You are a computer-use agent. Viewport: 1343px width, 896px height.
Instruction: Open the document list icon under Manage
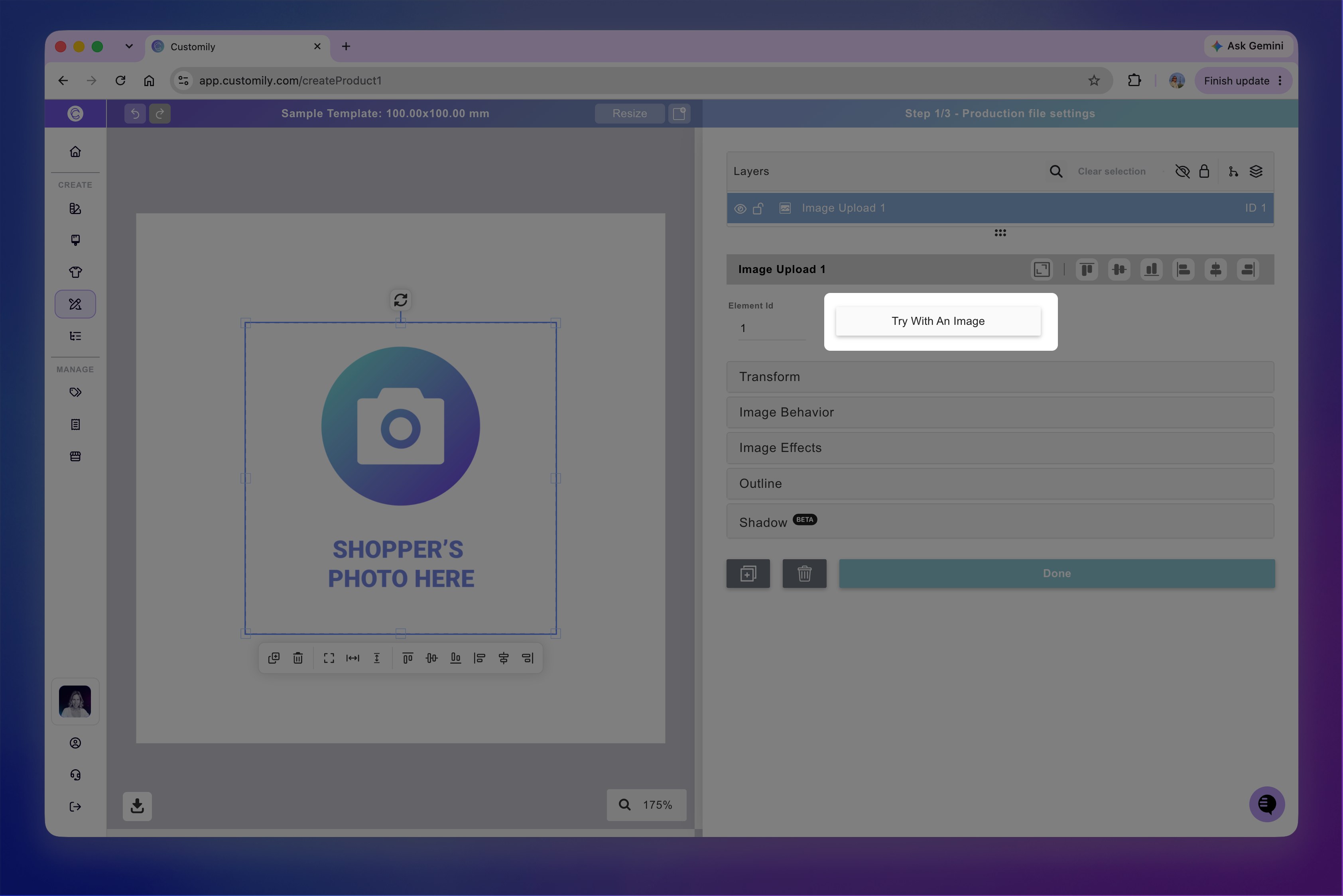[75, 424]
